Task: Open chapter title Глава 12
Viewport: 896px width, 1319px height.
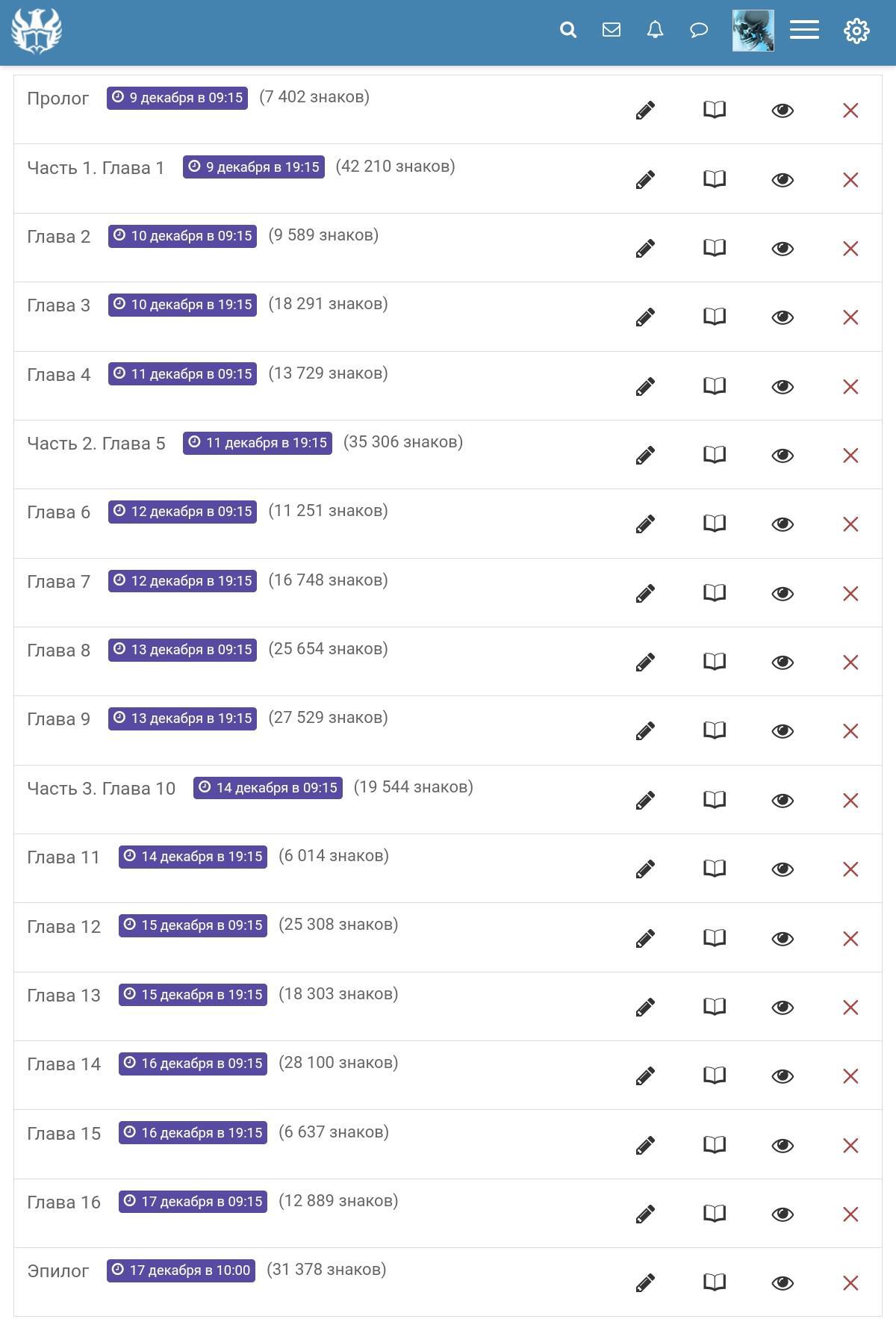Action: click(63, 927)
